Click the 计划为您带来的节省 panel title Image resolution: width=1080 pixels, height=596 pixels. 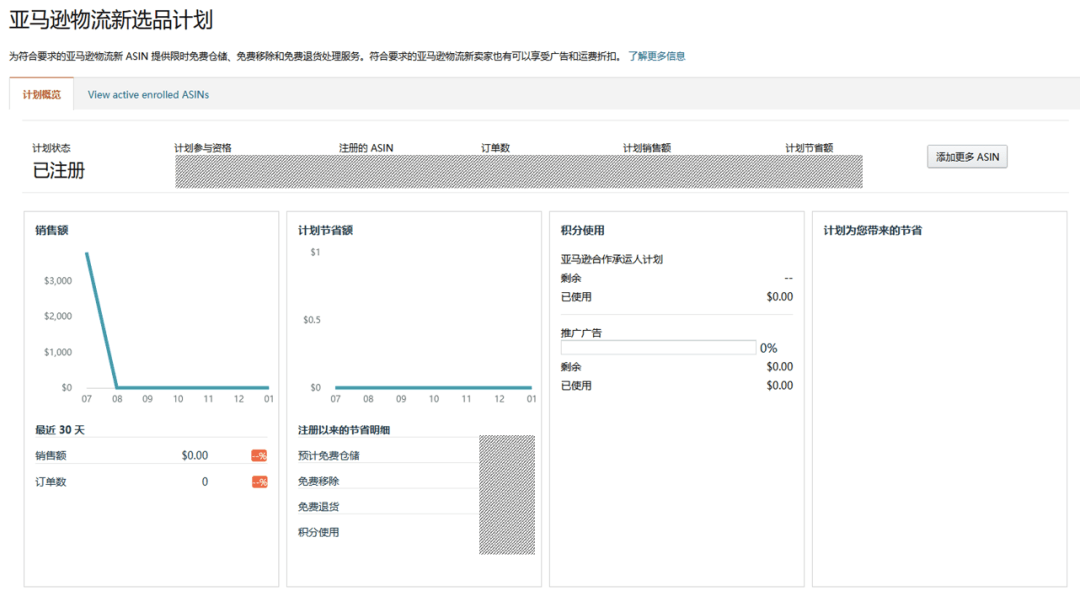coord(872,231)
